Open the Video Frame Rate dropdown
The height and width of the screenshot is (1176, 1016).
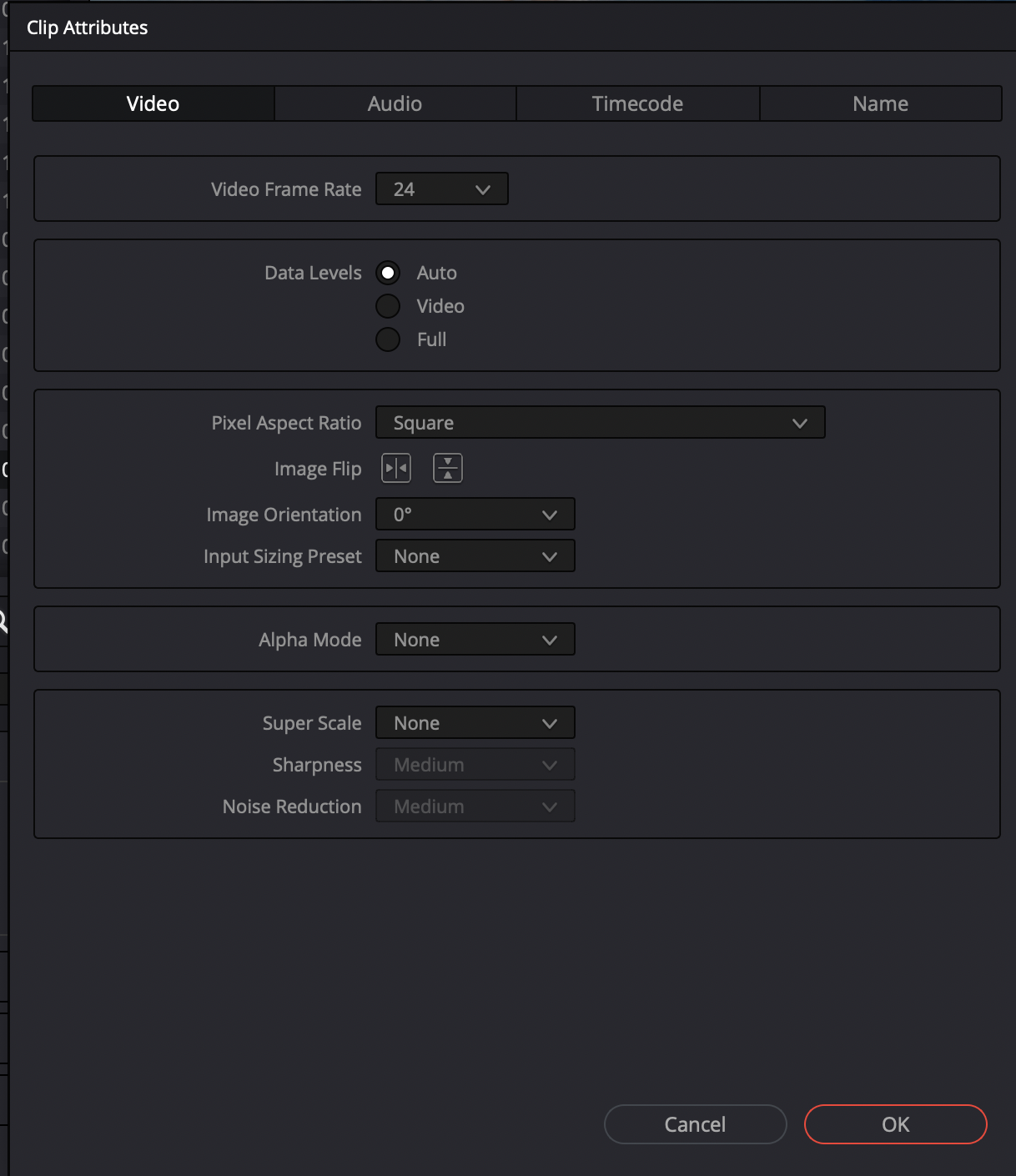pos(442,188)
